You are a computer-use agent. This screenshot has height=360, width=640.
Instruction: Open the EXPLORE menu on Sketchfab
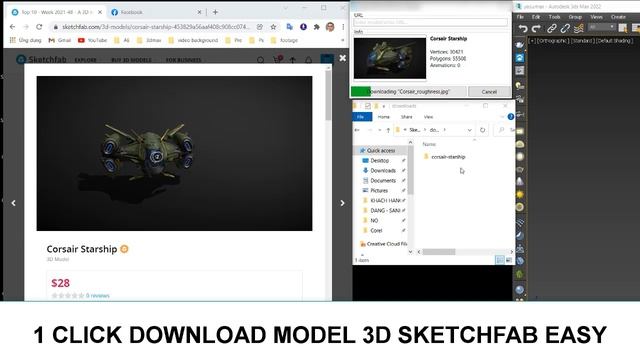(86, 60)
